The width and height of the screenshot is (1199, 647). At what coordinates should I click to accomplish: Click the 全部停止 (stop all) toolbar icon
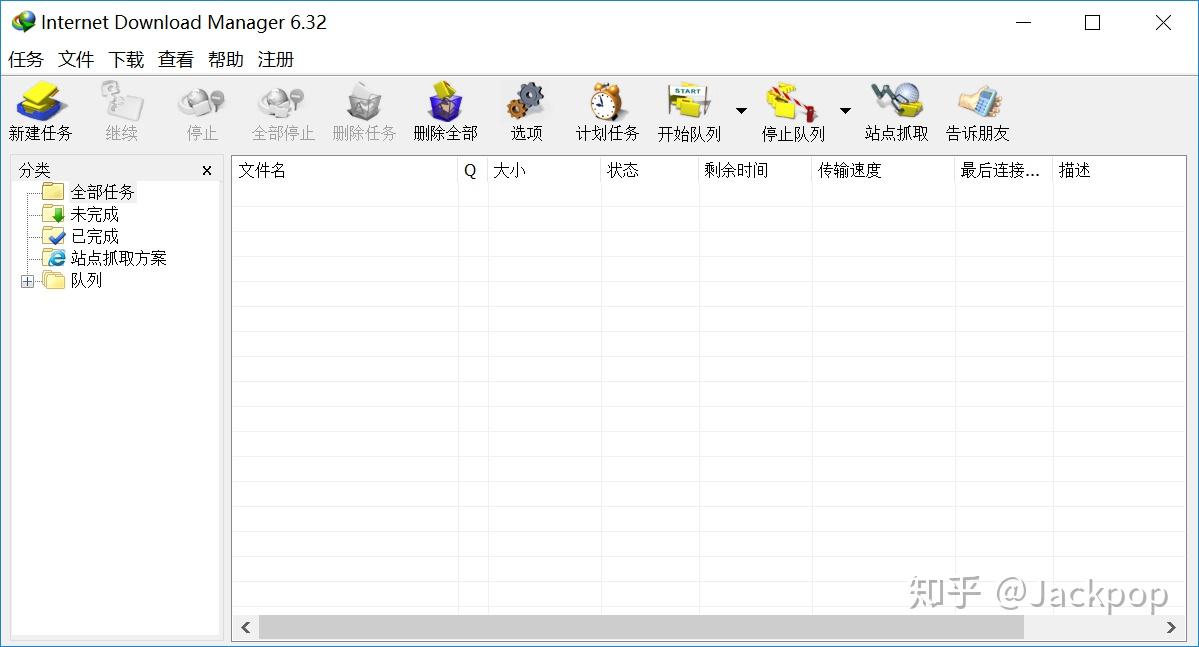283,102
